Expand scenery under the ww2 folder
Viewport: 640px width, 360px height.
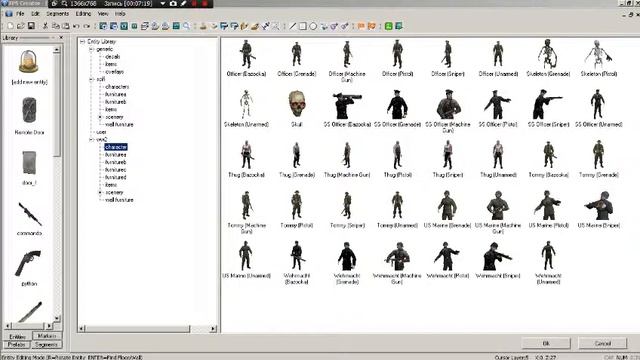pyautogui.click(x=100, y=192)
